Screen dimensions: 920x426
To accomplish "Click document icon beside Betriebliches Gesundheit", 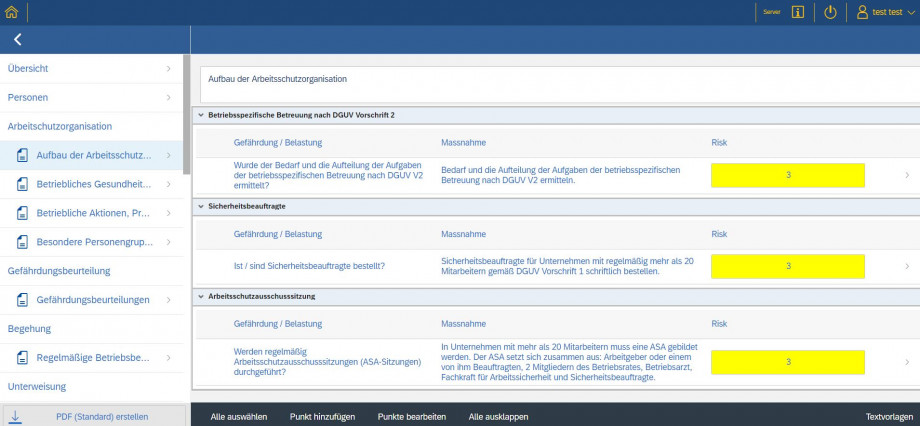I will pyautogui.click(x=22, y=184).
